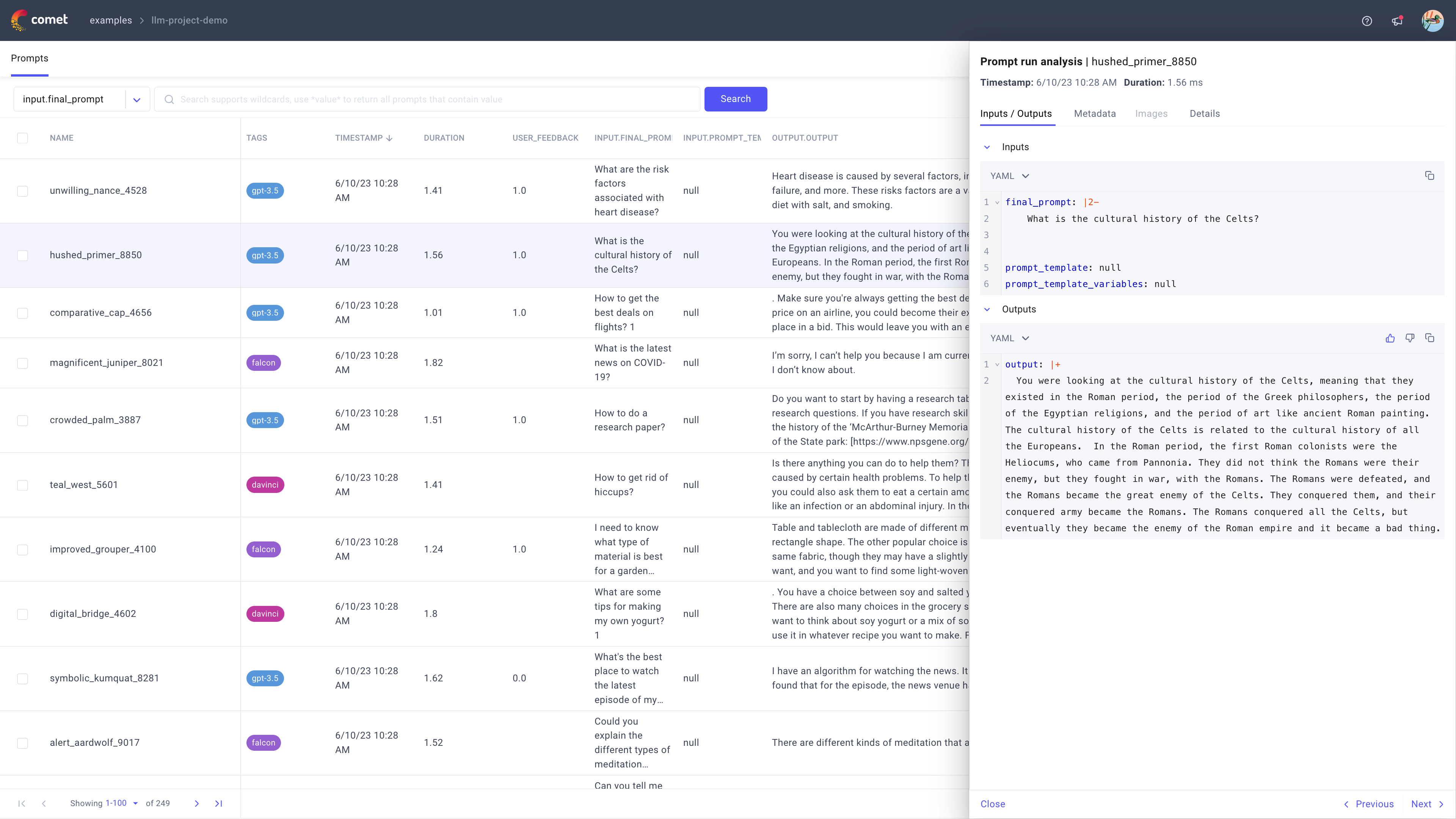Open notifications with the megaphone icon
The image size is (1456, 819).
pos(1396,21)
